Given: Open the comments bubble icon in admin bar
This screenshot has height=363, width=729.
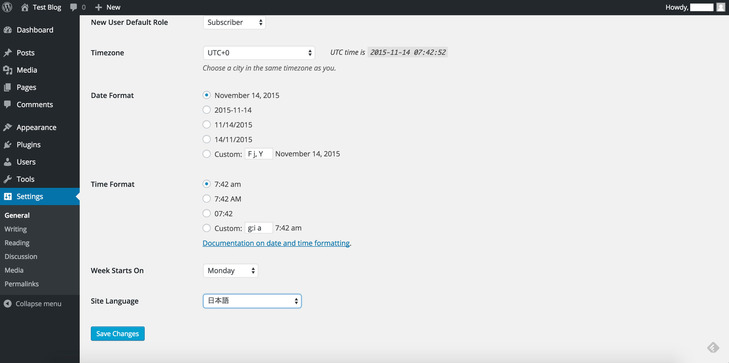Looking at the screenshot, I should tap(73, 7).
